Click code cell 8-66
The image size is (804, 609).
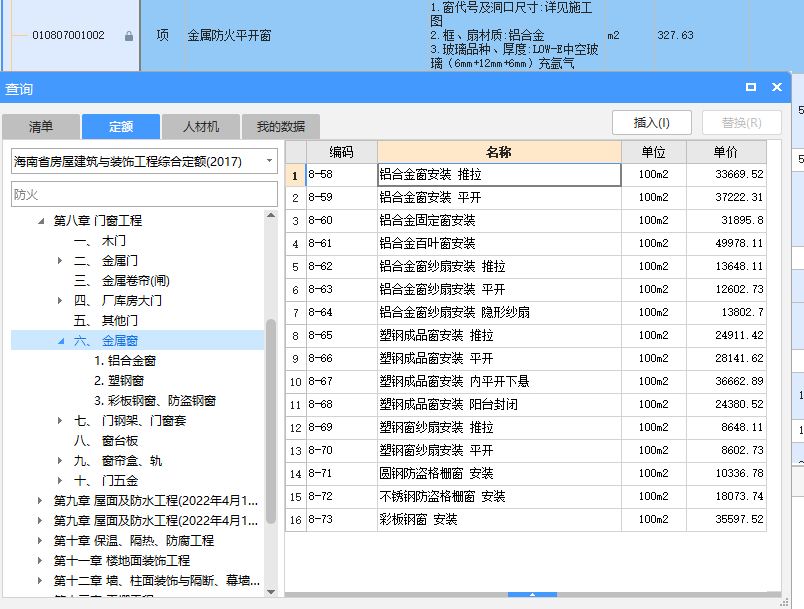pyautogui.click(x=341, y=358)
